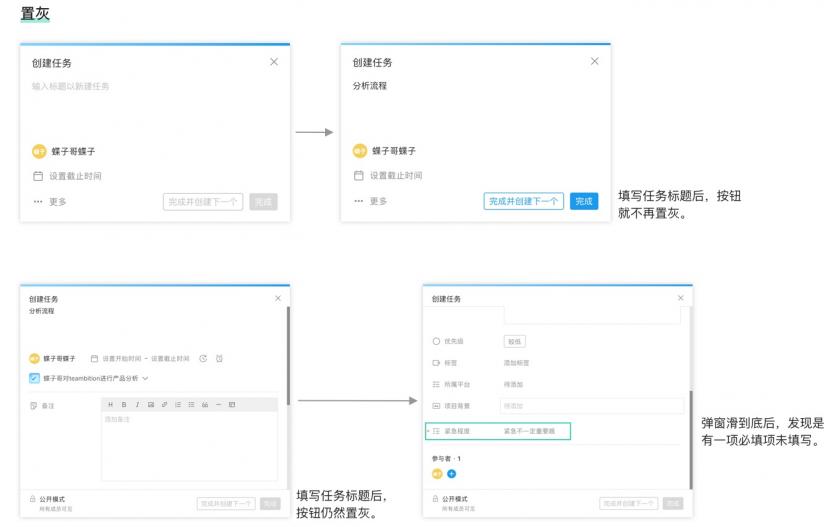Click 添加标签 to add a tag
This screenshot has height=527, width=840.
point(516,363)
